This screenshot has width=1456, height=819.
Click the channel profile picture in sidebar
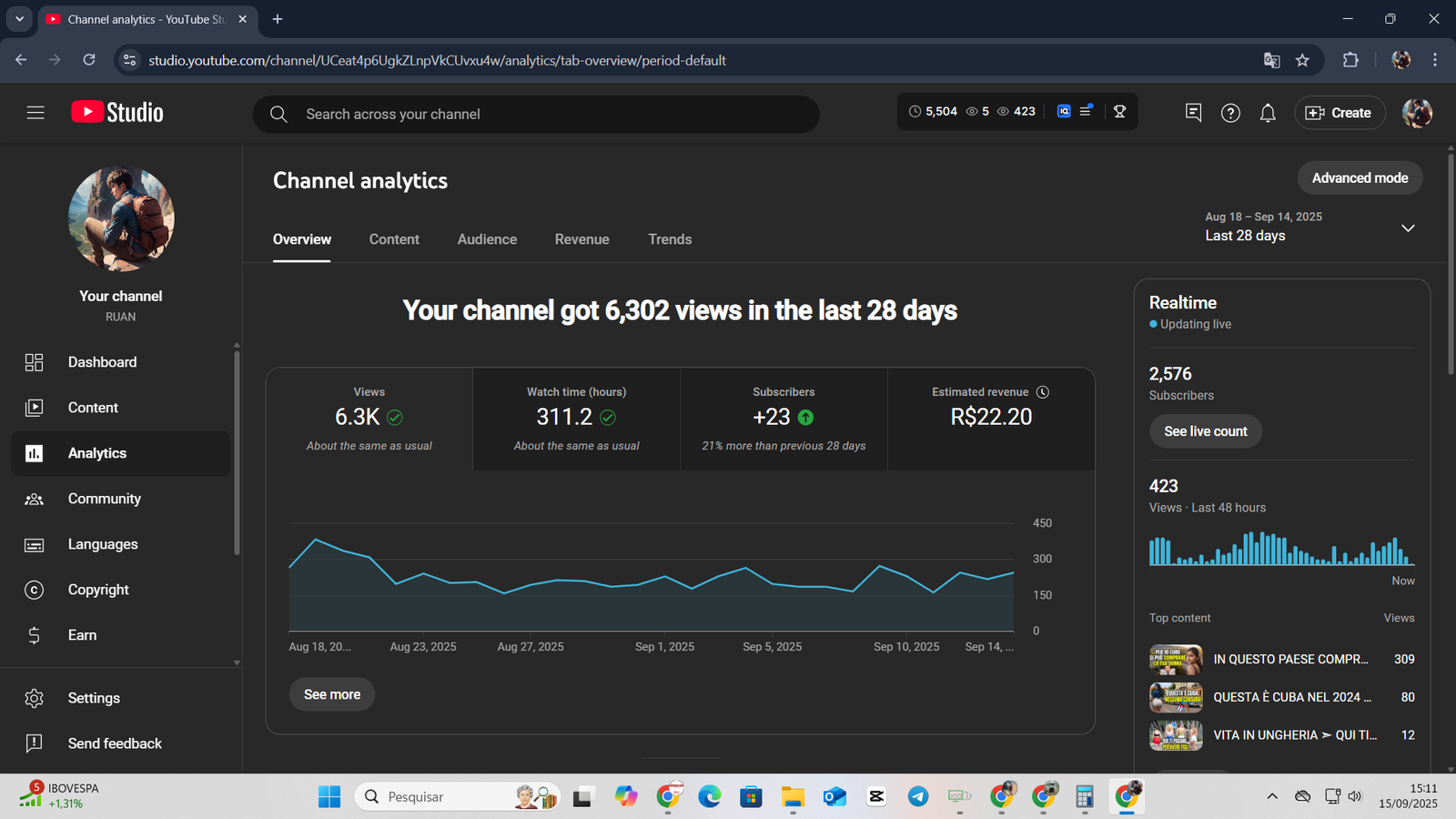[121, 218]
